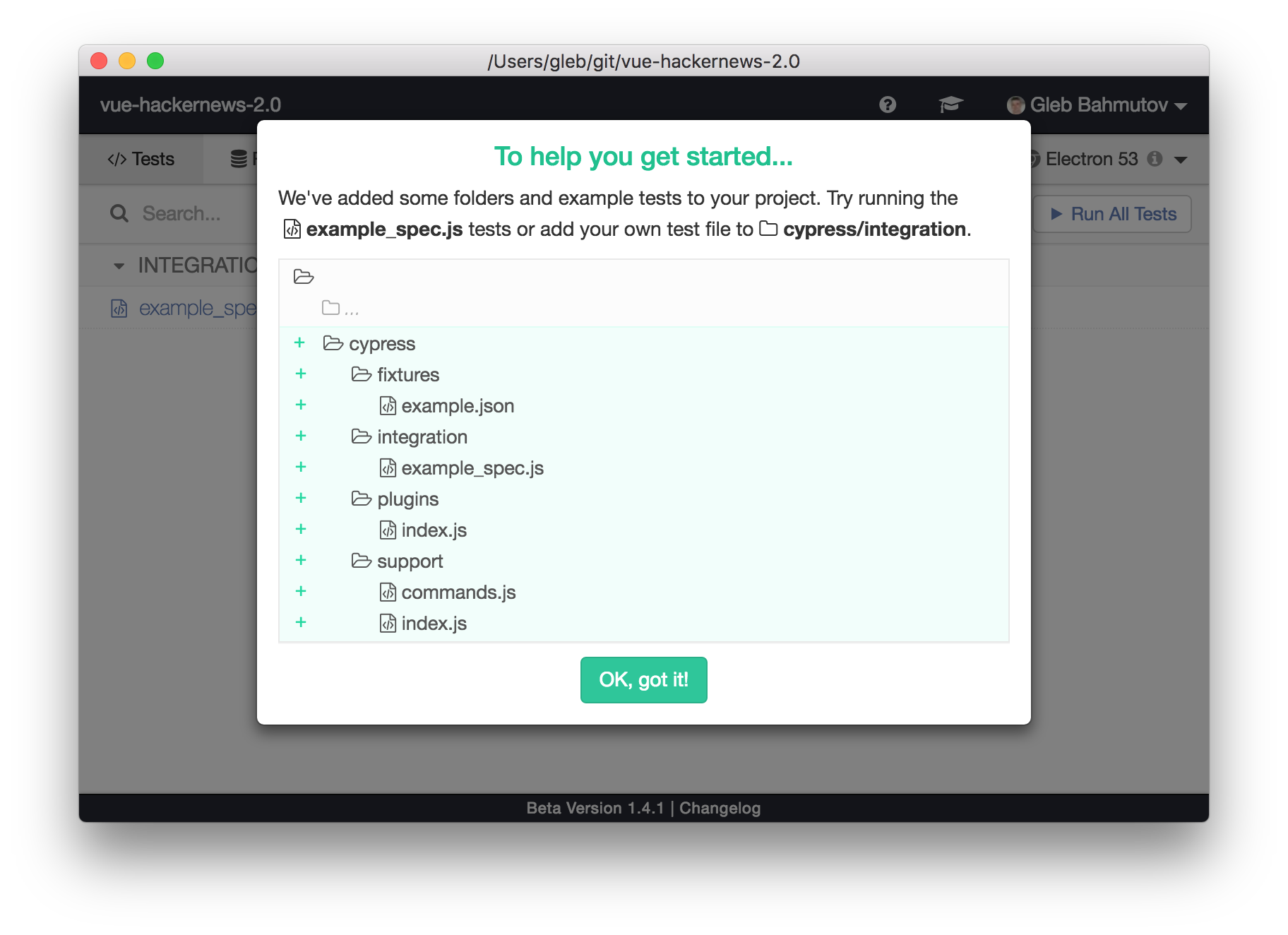1288x935 pixels.
Task: Click the commands.js file icon
Action: (x=388, y=592)
